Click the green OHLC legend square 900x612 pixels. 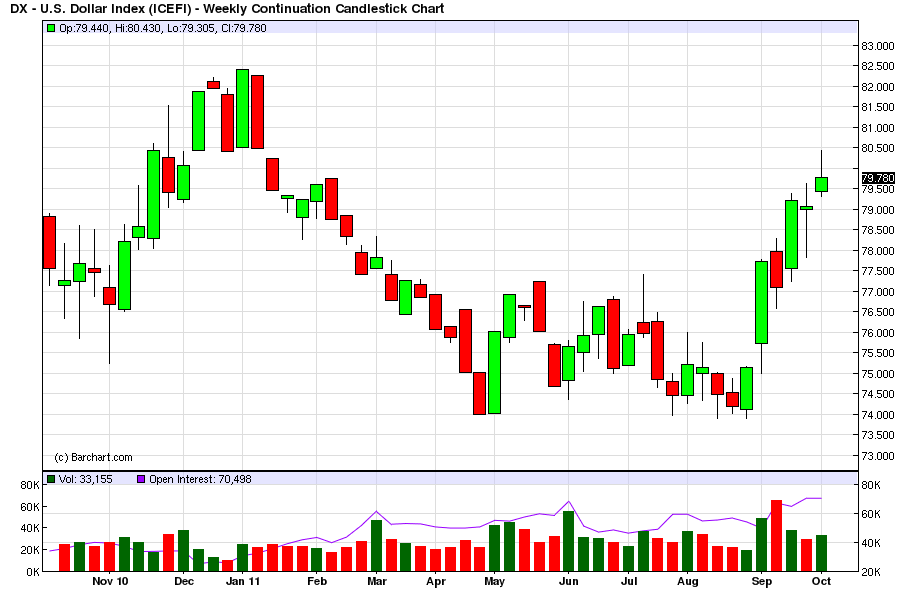[51, 28]
